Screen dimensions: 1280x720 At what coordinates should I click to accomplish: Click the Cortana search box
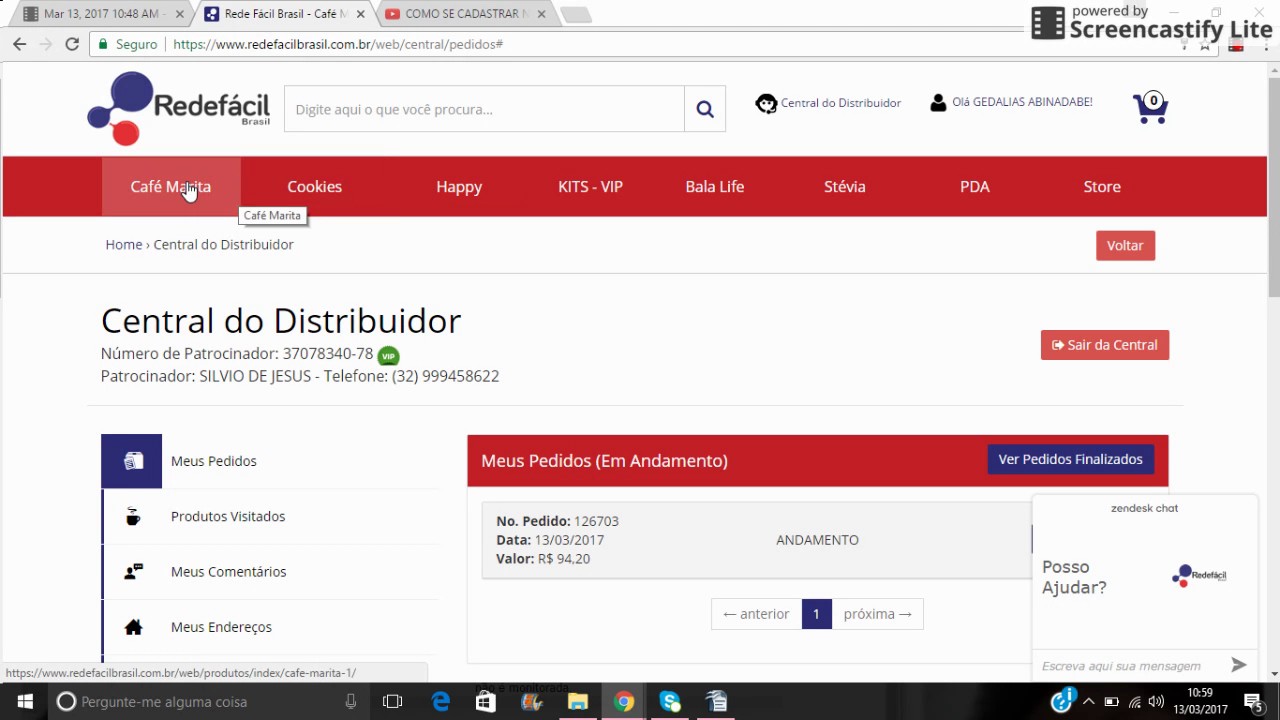click(208, 701)
